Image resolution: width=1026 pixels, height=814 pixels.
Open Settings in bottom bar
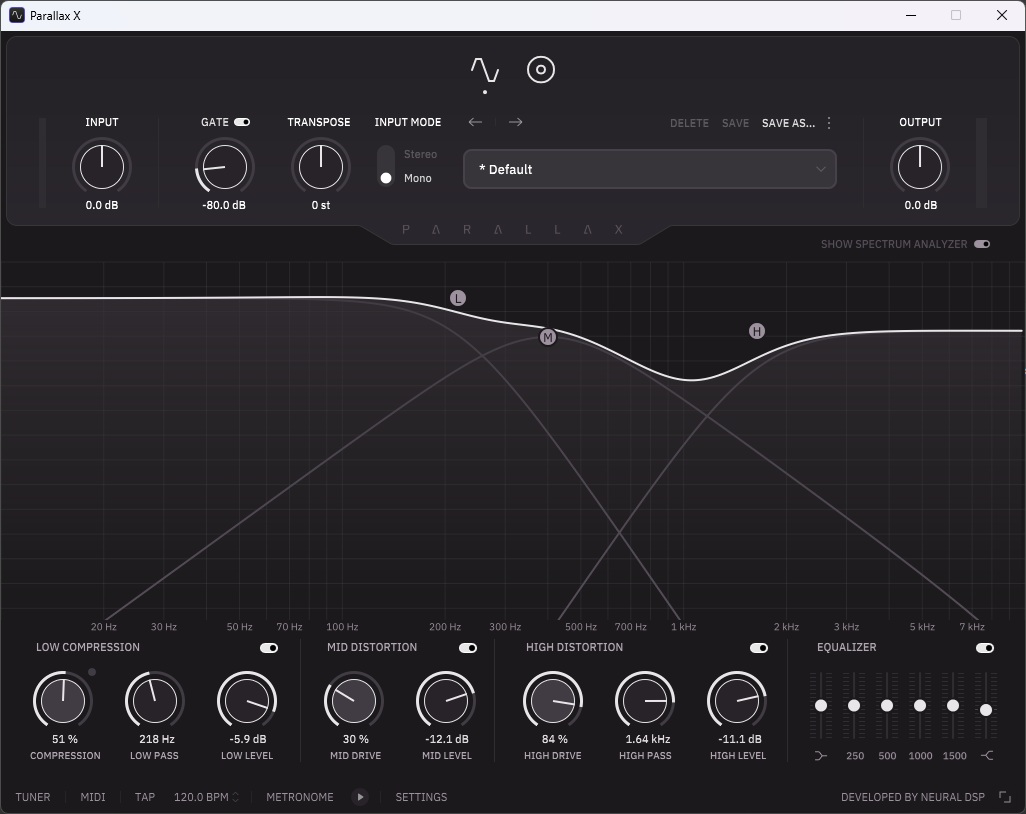tap(421, 797)
